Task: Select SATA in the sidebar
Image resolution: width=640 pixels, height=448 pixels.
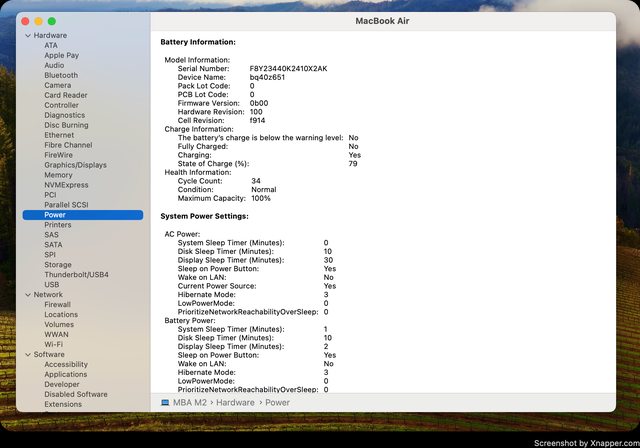Action: tap(53, 245)
